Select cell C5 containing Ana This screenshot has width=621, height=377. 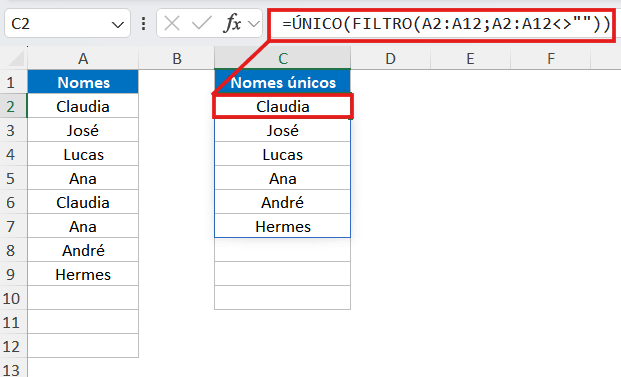[283, 178]
